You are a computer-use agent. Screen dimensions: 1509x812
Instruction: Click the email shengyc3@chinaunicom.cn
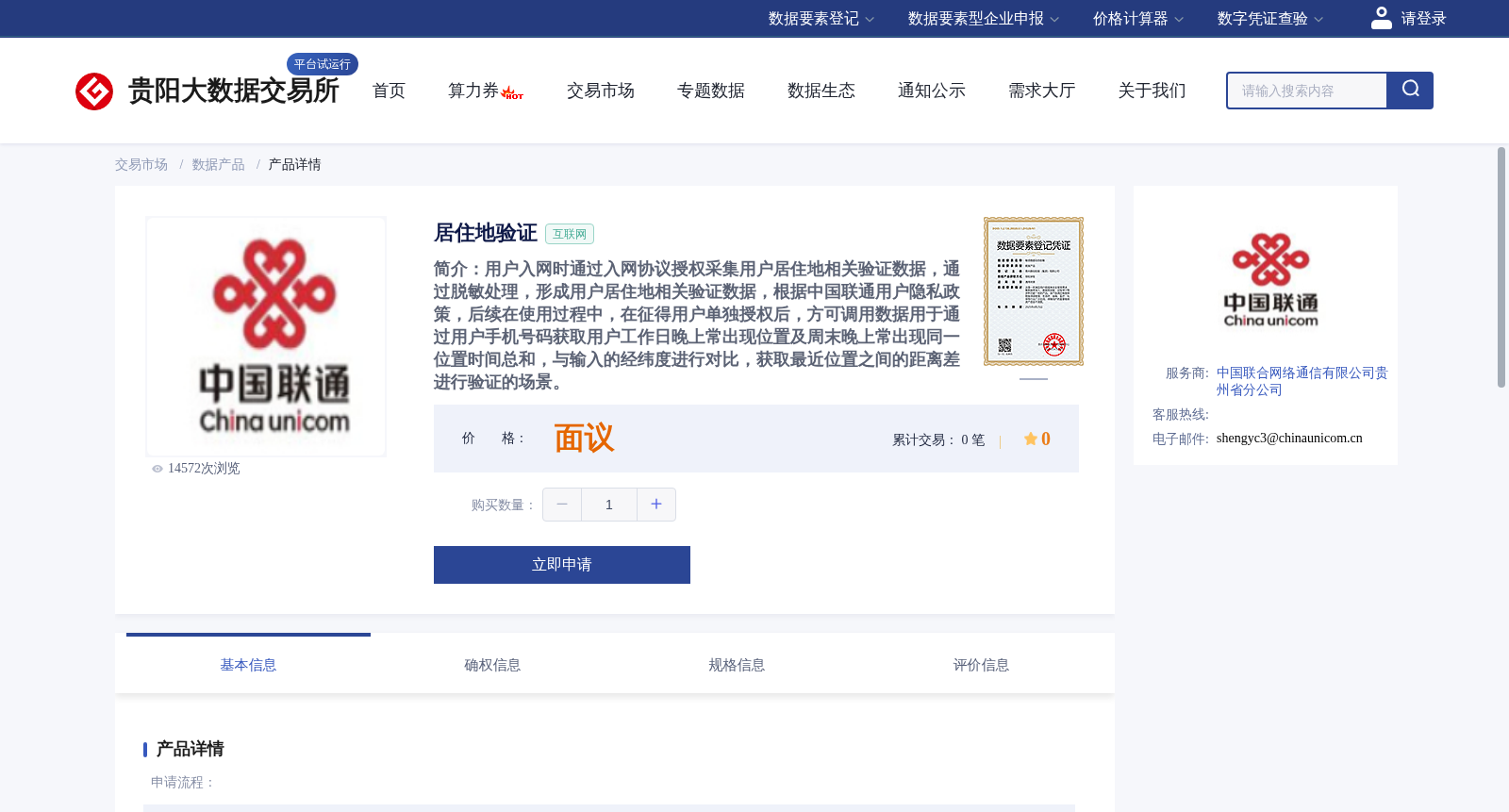(1289, 439)
